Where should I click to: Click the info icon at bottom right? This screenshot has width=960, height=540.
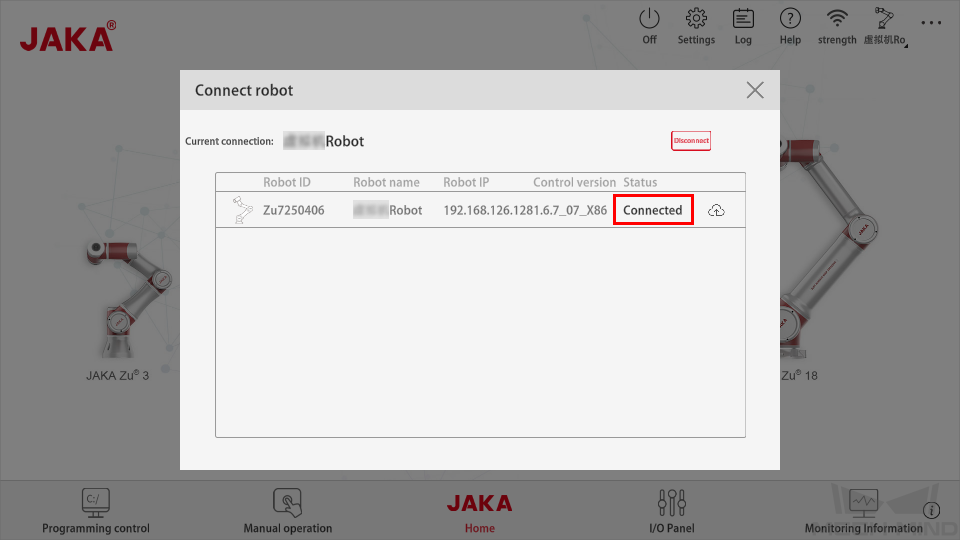pos(931,510)
